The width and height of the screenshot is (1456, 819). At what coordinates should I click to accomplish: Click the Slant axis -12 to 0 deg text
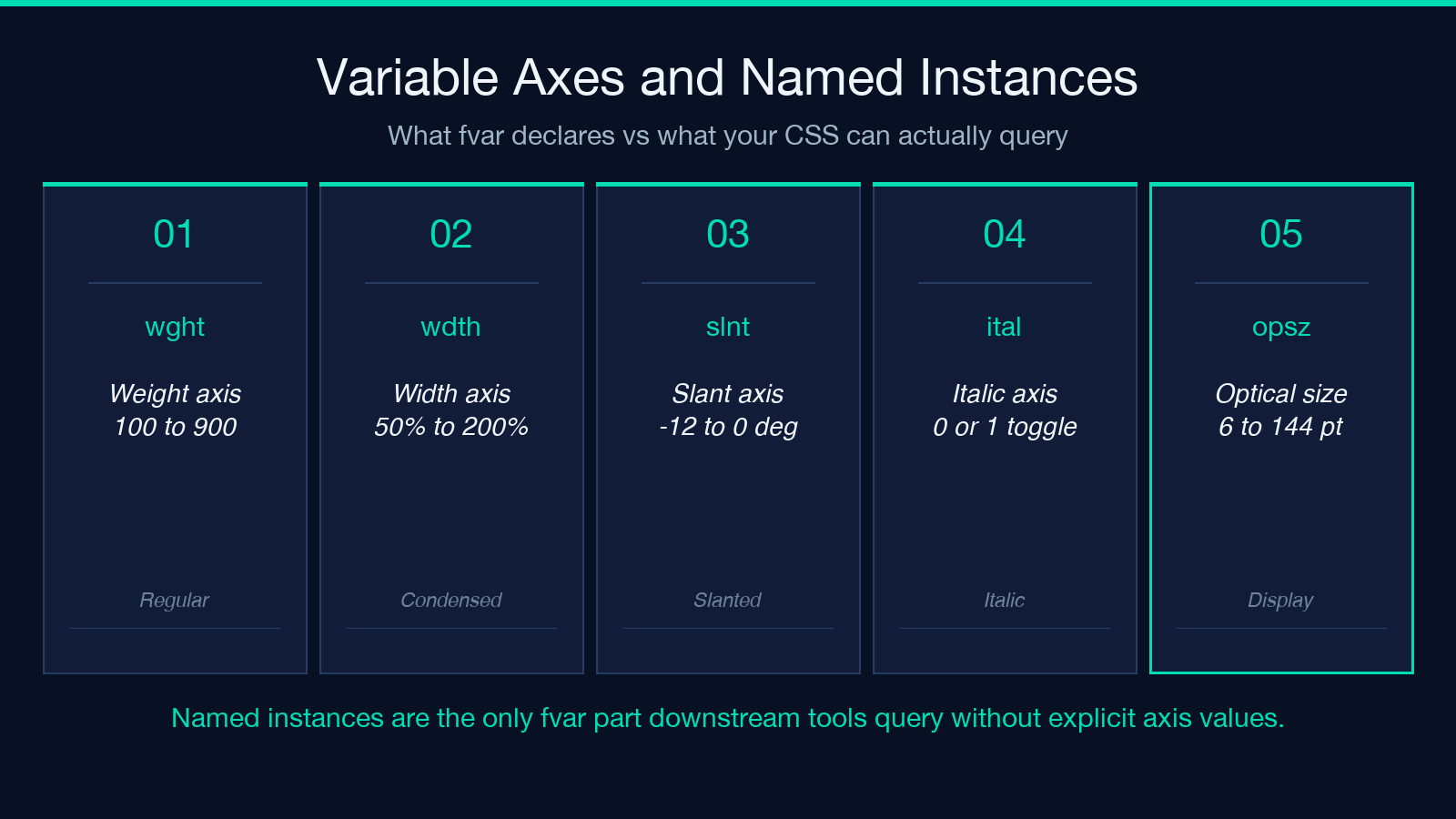(728, 409)
